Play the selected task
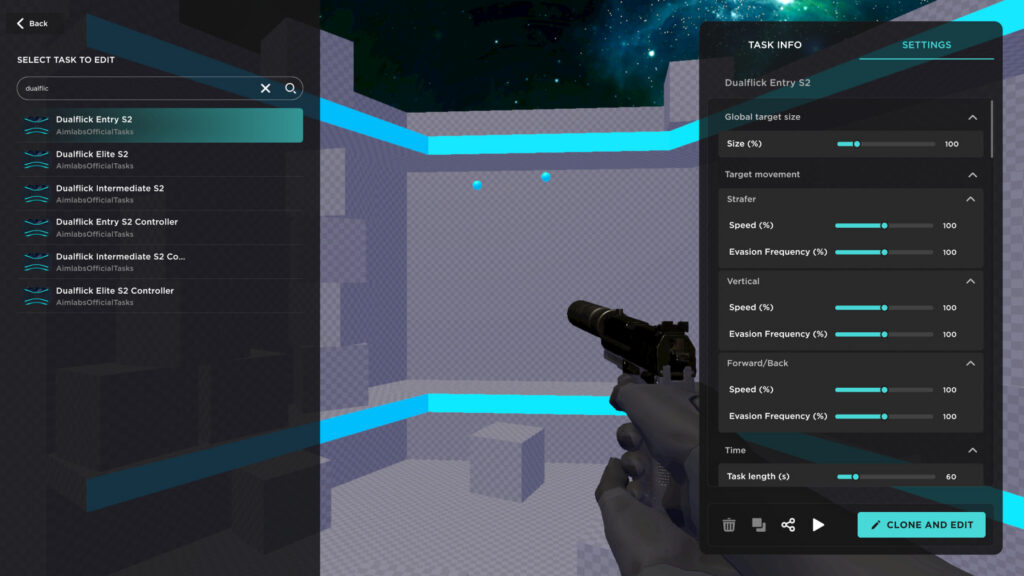 click(818, 525)
